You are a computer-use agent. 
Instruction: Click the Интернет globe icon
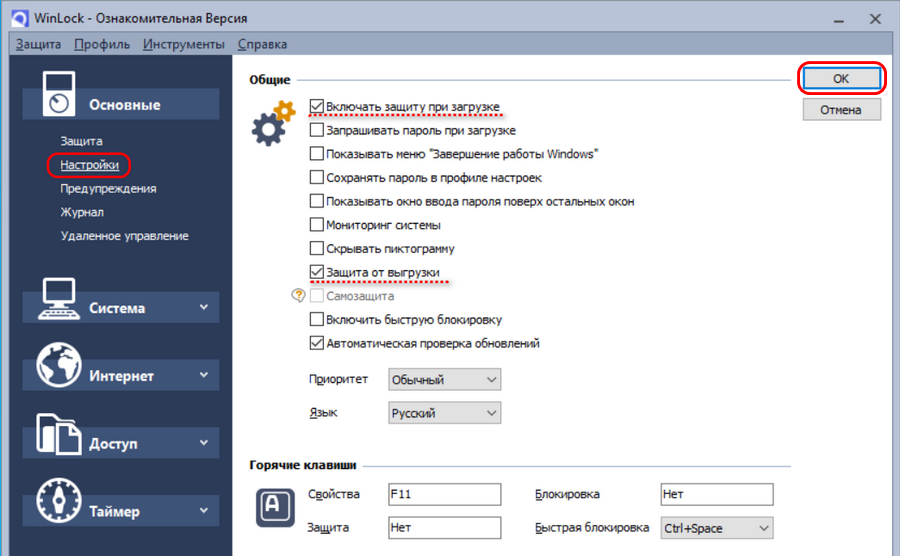[x=60, y=367]
